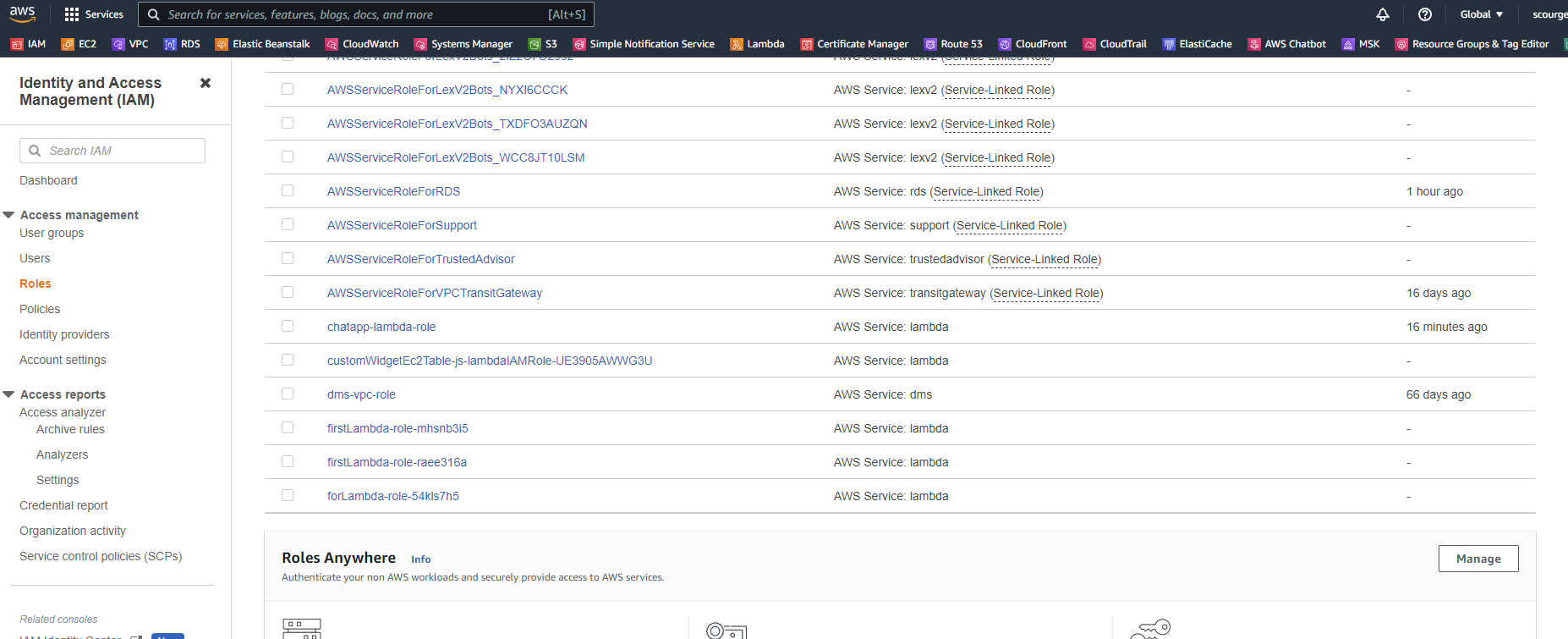Screen dimensions: 1568x639
Task: Open S3 shortcut in favorites bar
Action: pyautogui.click(x=543, y=44)
